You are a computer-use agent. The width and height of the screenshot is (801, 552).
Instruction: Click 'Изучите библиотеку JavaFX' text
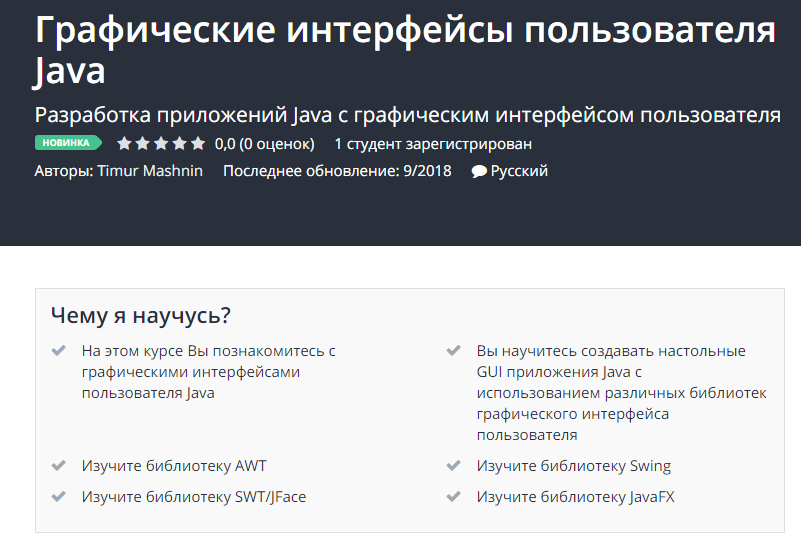[575, 496]
